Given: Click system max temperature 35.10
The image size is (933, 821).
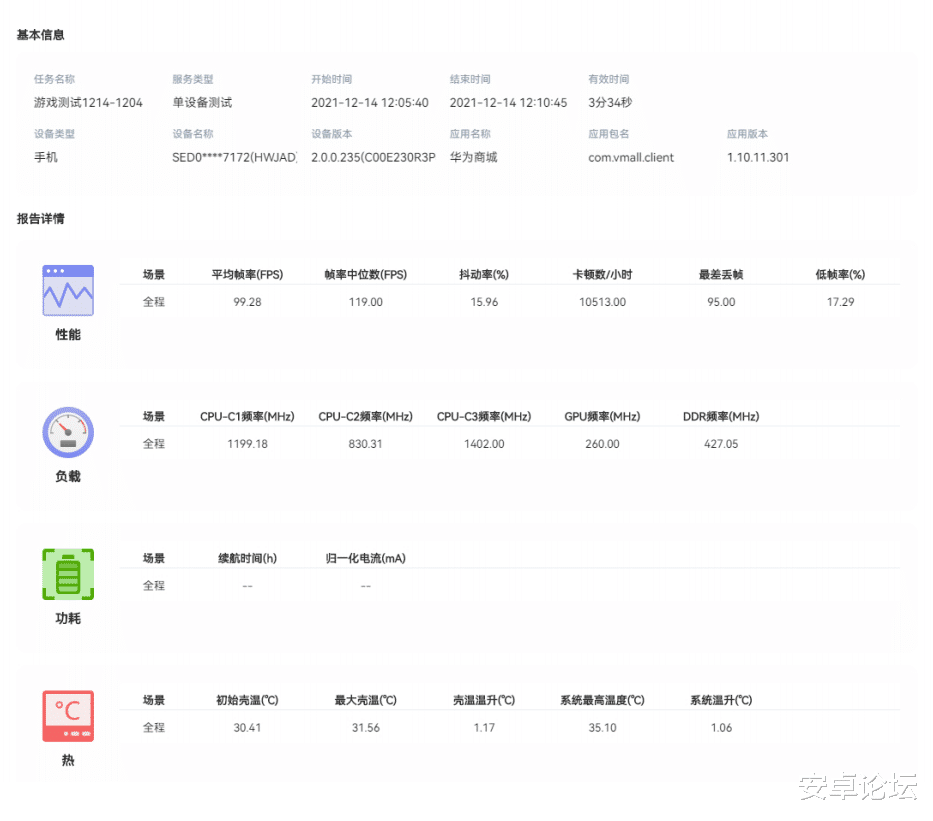Looking at the screenshot, I should (602, 728).
